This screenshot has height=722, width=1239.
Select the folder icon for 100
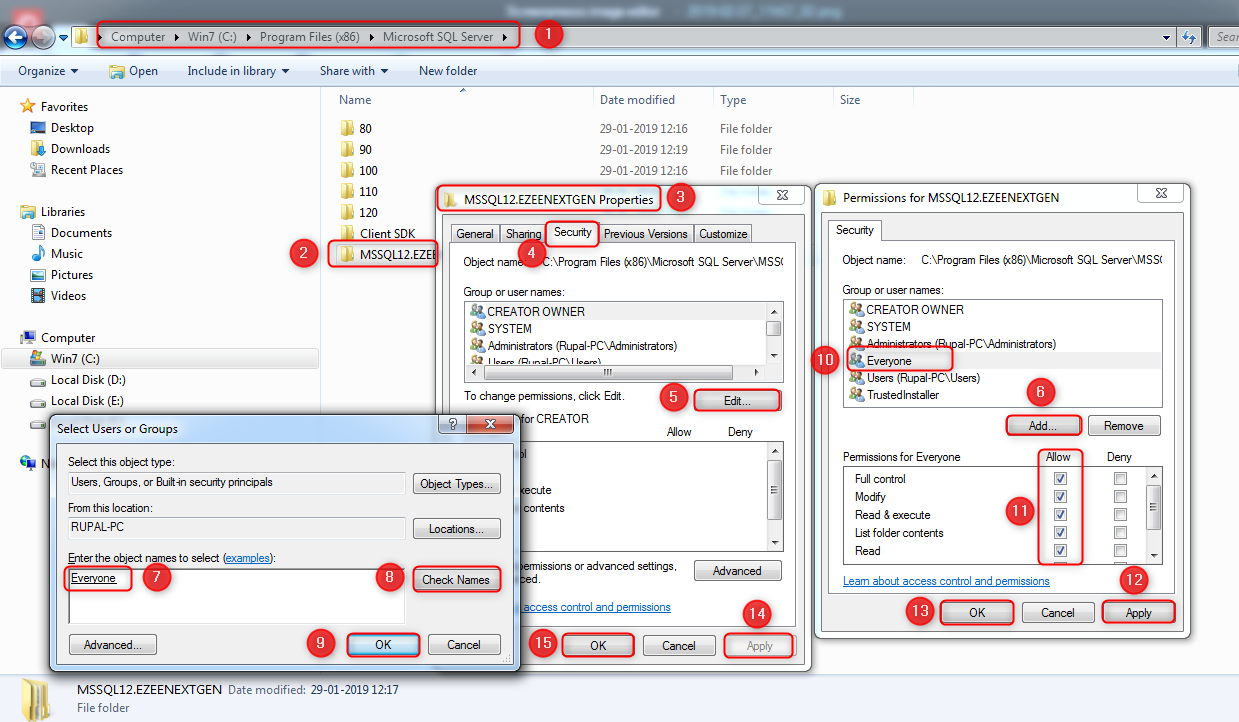347,170
